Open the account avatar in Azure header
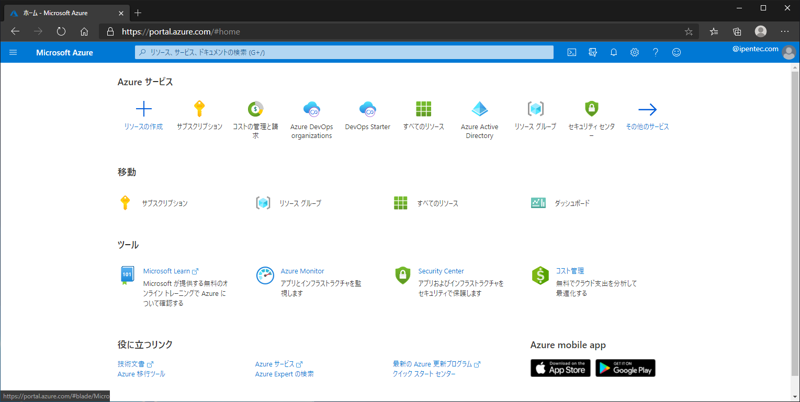This screenshot has height=402, width=800. point(789,53)
